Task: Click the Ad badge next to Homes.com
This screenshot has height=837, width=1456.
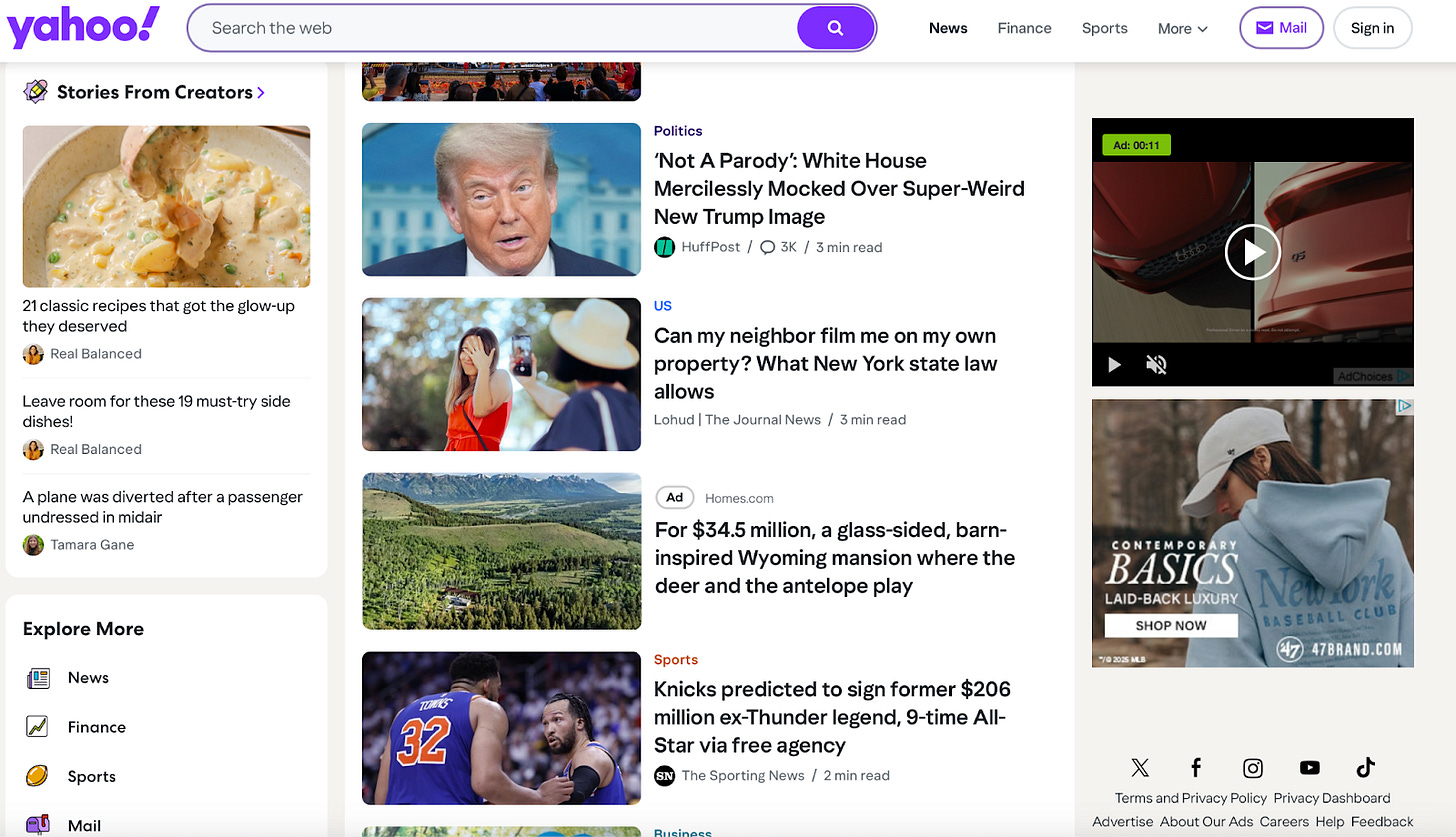Action: (x=675, y=498)
